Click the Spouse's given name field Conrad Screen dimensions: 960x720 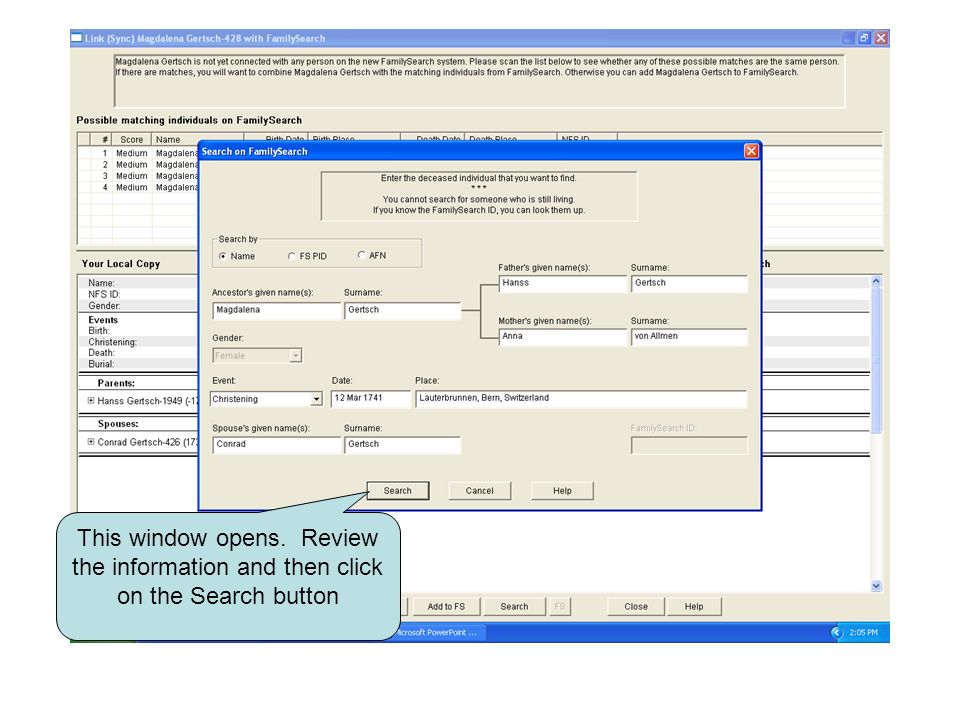coord(276,445)
